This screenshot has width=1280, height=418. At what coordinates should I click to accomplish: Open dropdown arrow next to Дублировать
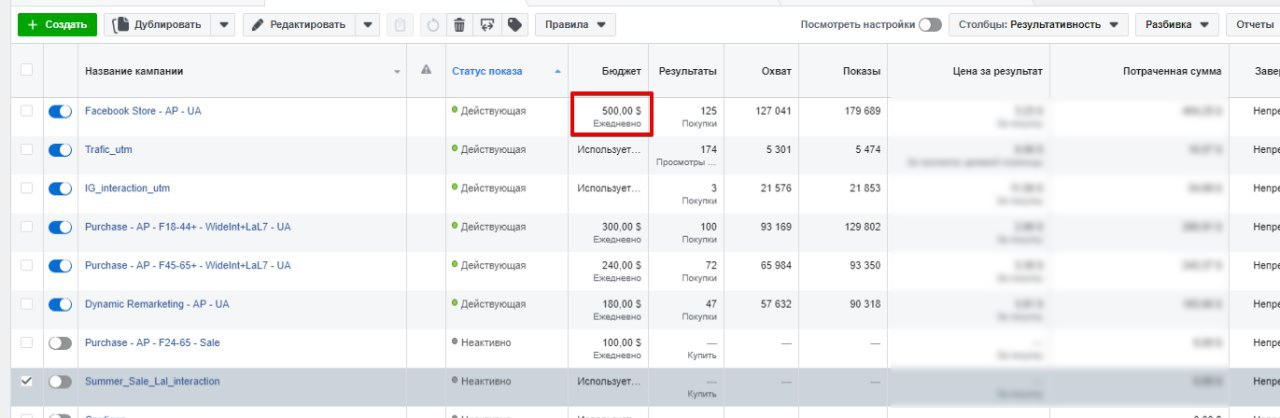pyautogui.click(x=223, y=25)
